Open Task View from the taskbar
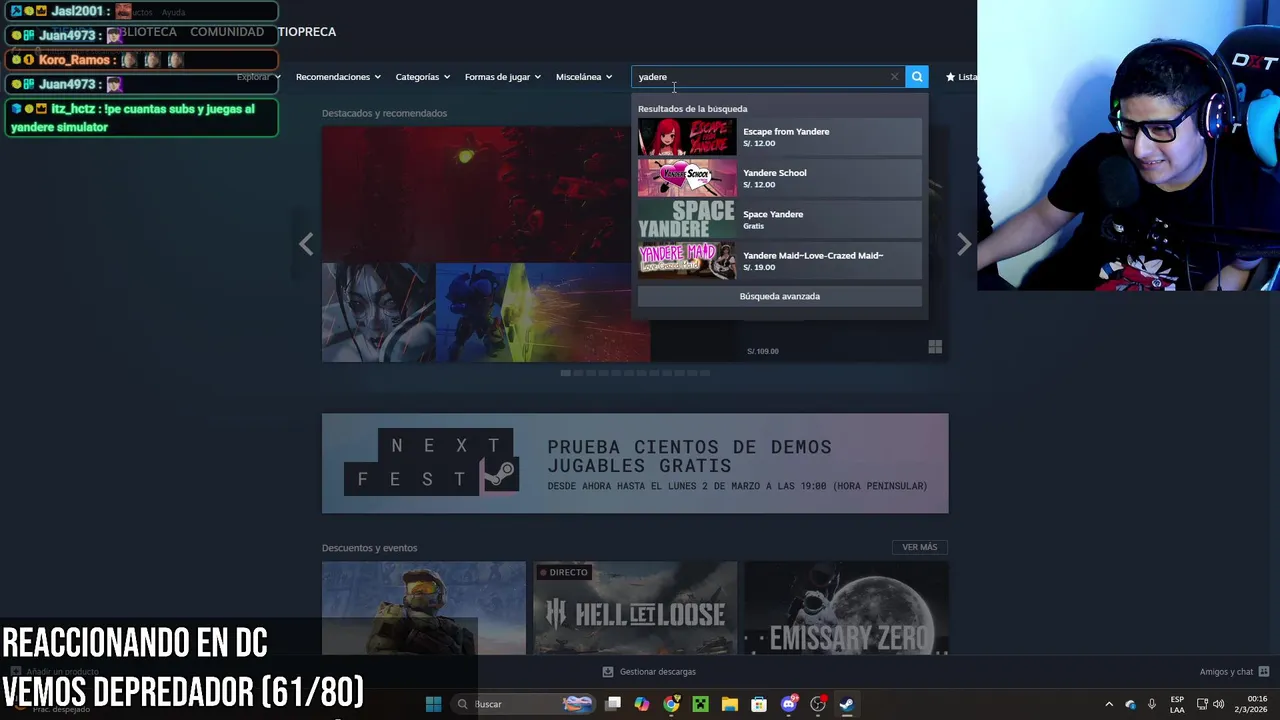1280x720 pixels. [613, 704]
